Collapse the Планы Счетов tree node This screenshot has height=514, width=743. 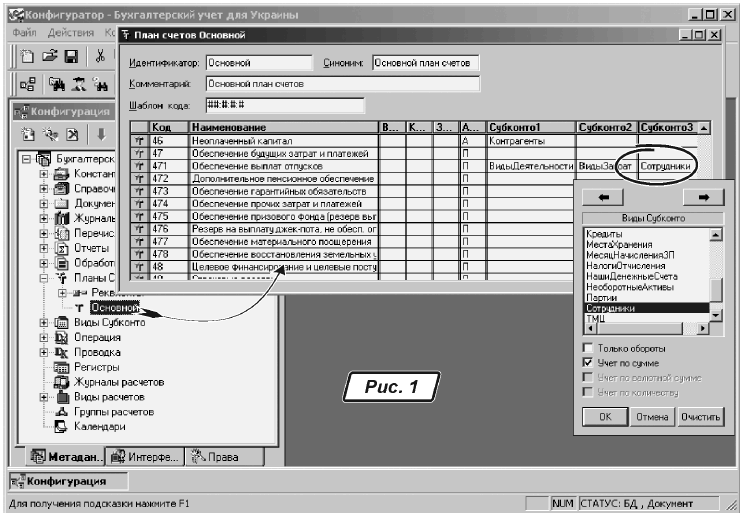pyautogui.click(x=44, y=278)
